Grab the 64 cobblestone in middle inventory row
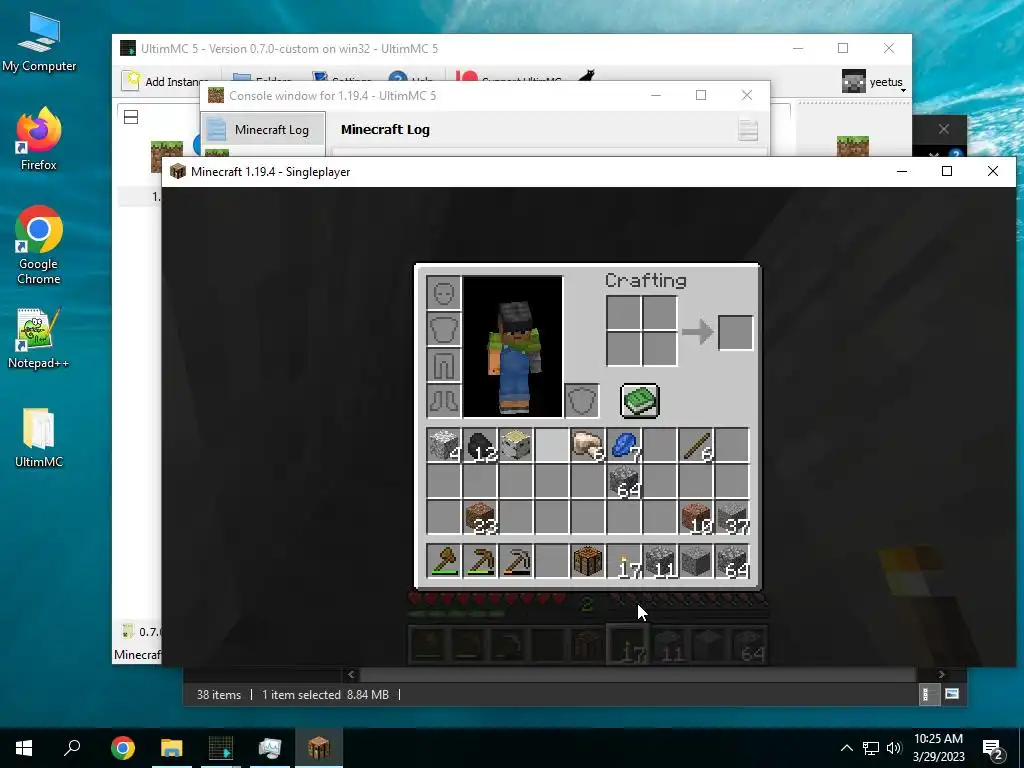Screen dimensions: 1024x768 click(624, 481)
